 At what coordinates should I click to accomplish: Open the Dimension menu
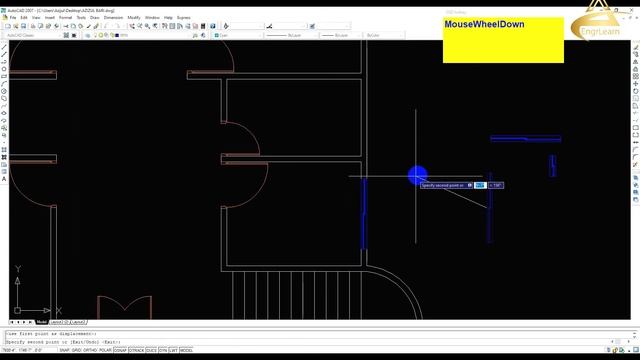point(113,18)
